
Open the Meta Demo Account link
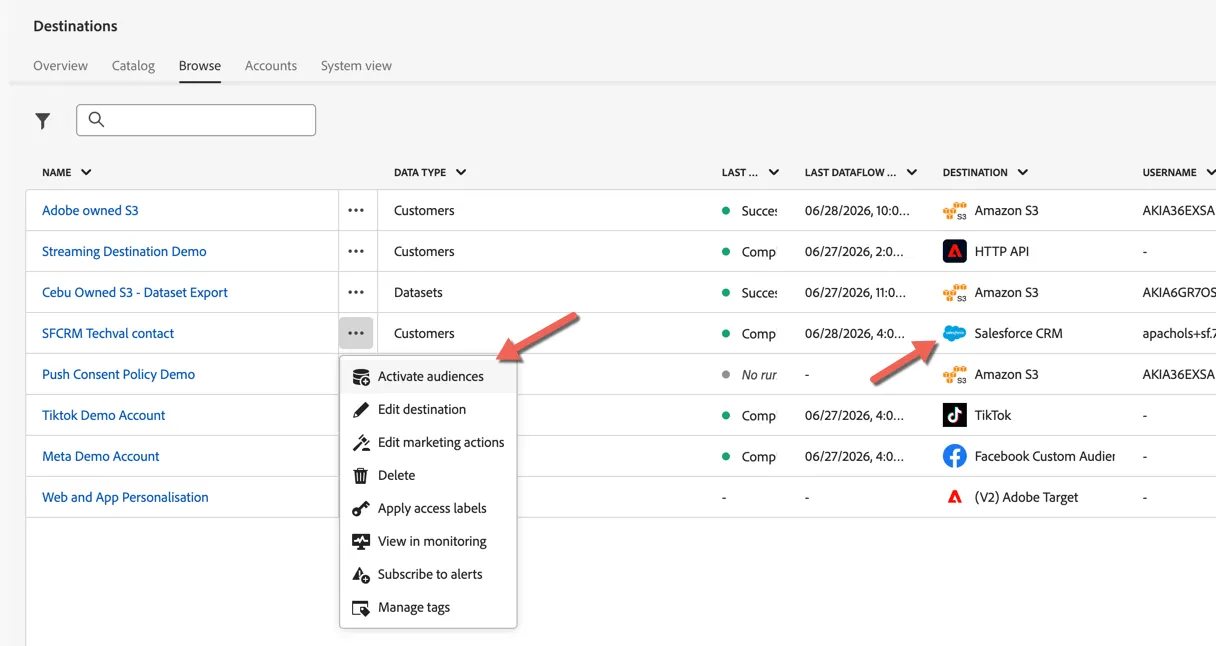click(101, 457)
